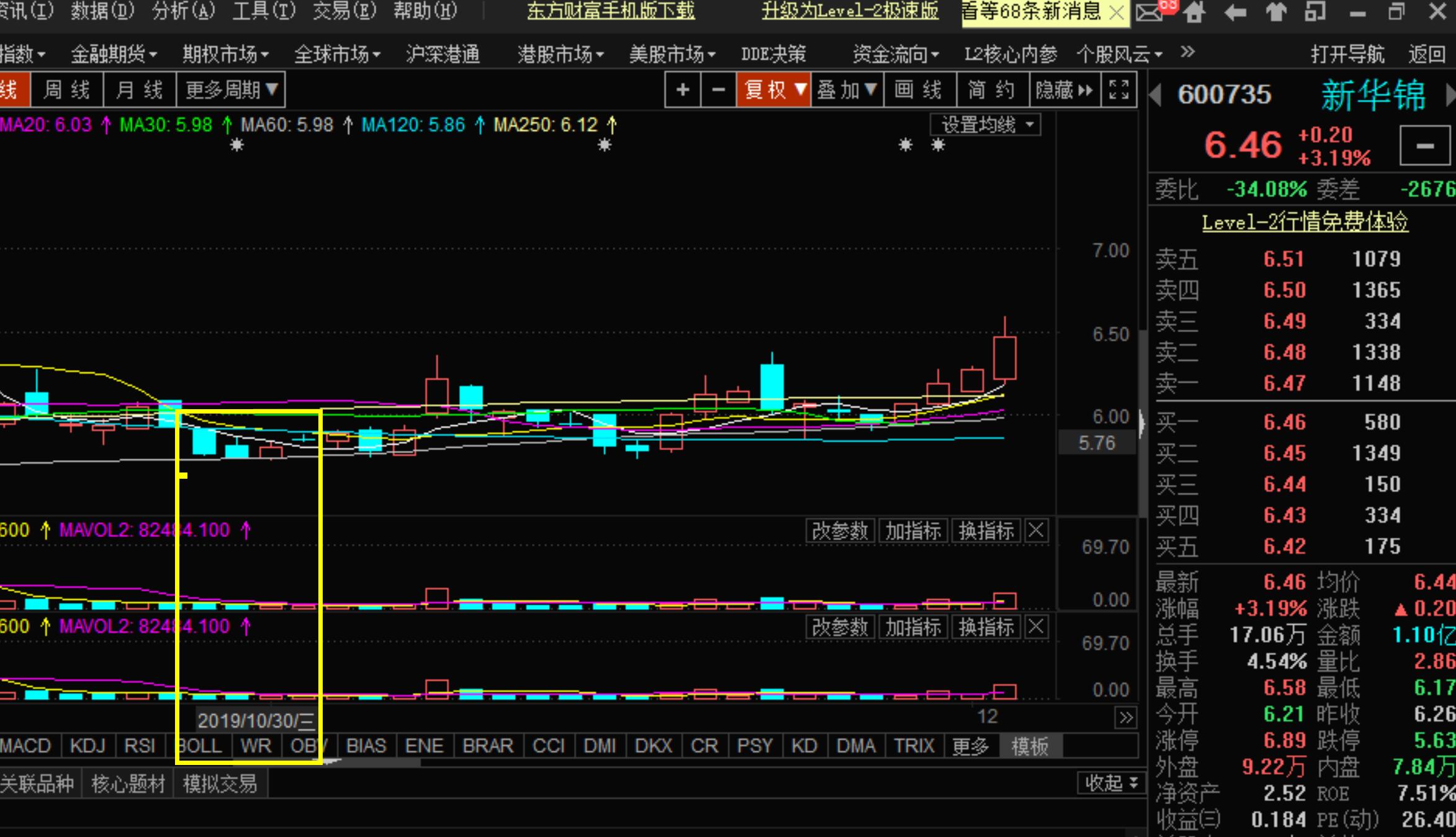Collapse quote panel with minus box
1456x837 pixels.
[x=1425, y=145]
